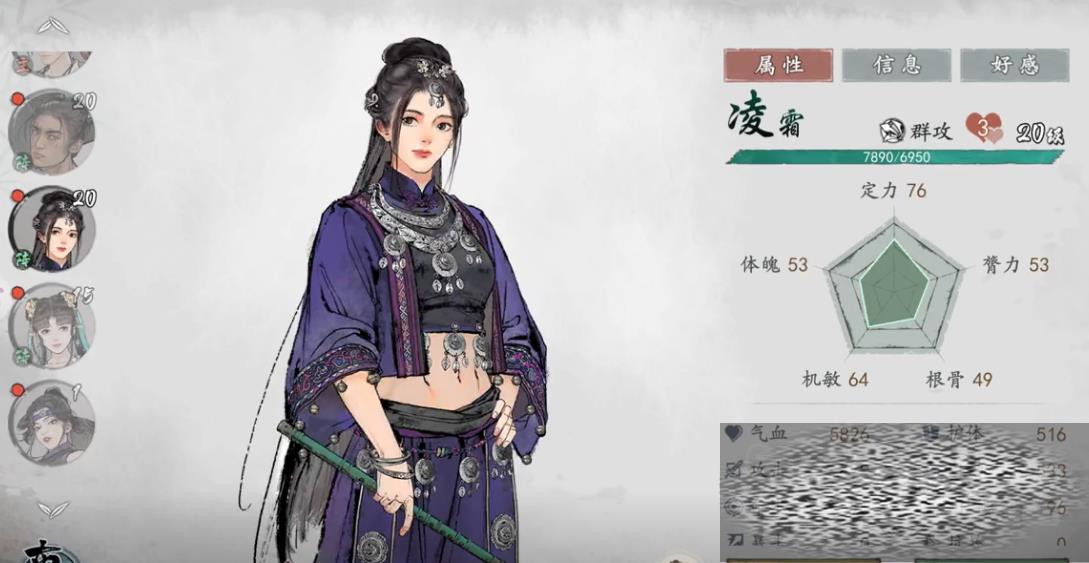
Task: Click the 攻击 attack stat icon
Action: (733, 470)
